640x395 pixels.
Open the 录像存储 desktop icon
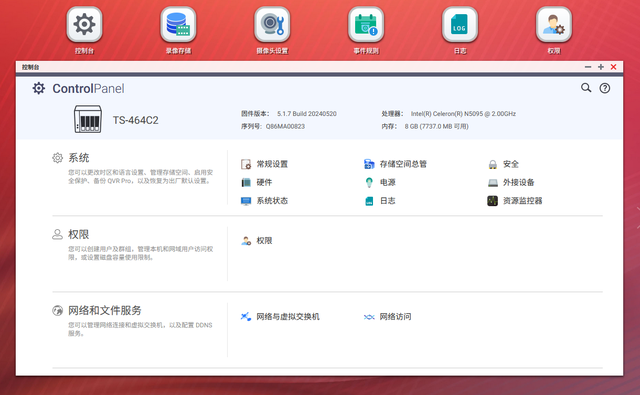click(x=178, y=24)
